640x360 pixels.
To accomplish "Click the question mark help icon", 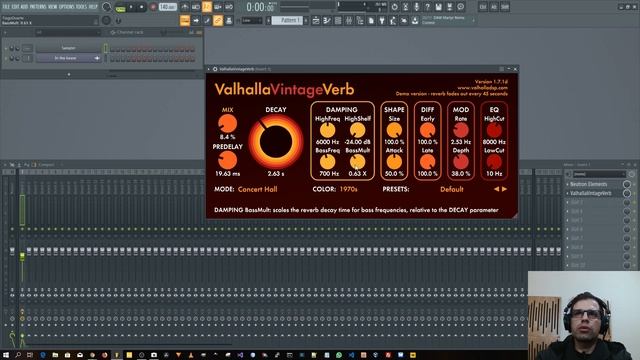I will pos(427,7).
